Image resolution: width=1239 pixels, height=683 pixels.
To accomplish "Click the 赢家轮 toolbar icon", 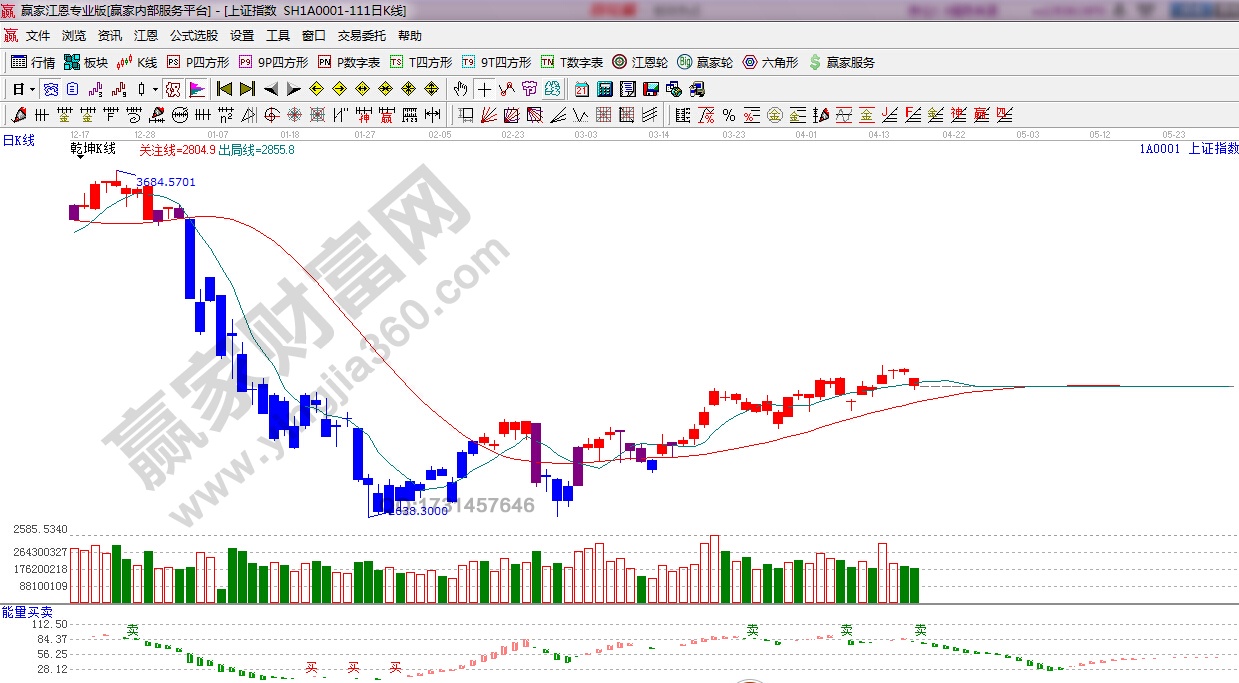I will coord(705,62).
